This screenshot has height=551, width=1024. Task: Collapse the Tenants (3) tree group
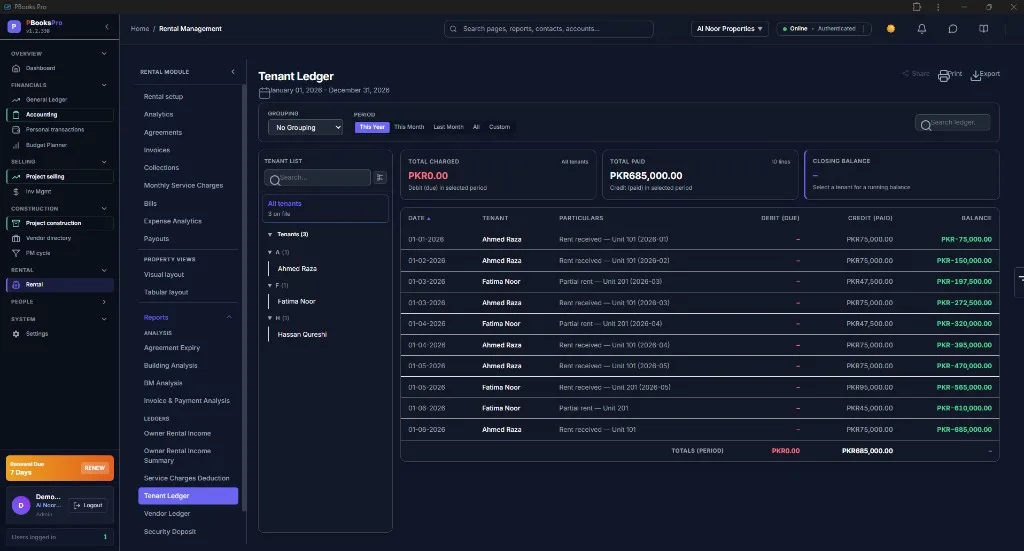click(x=270, y=234)
